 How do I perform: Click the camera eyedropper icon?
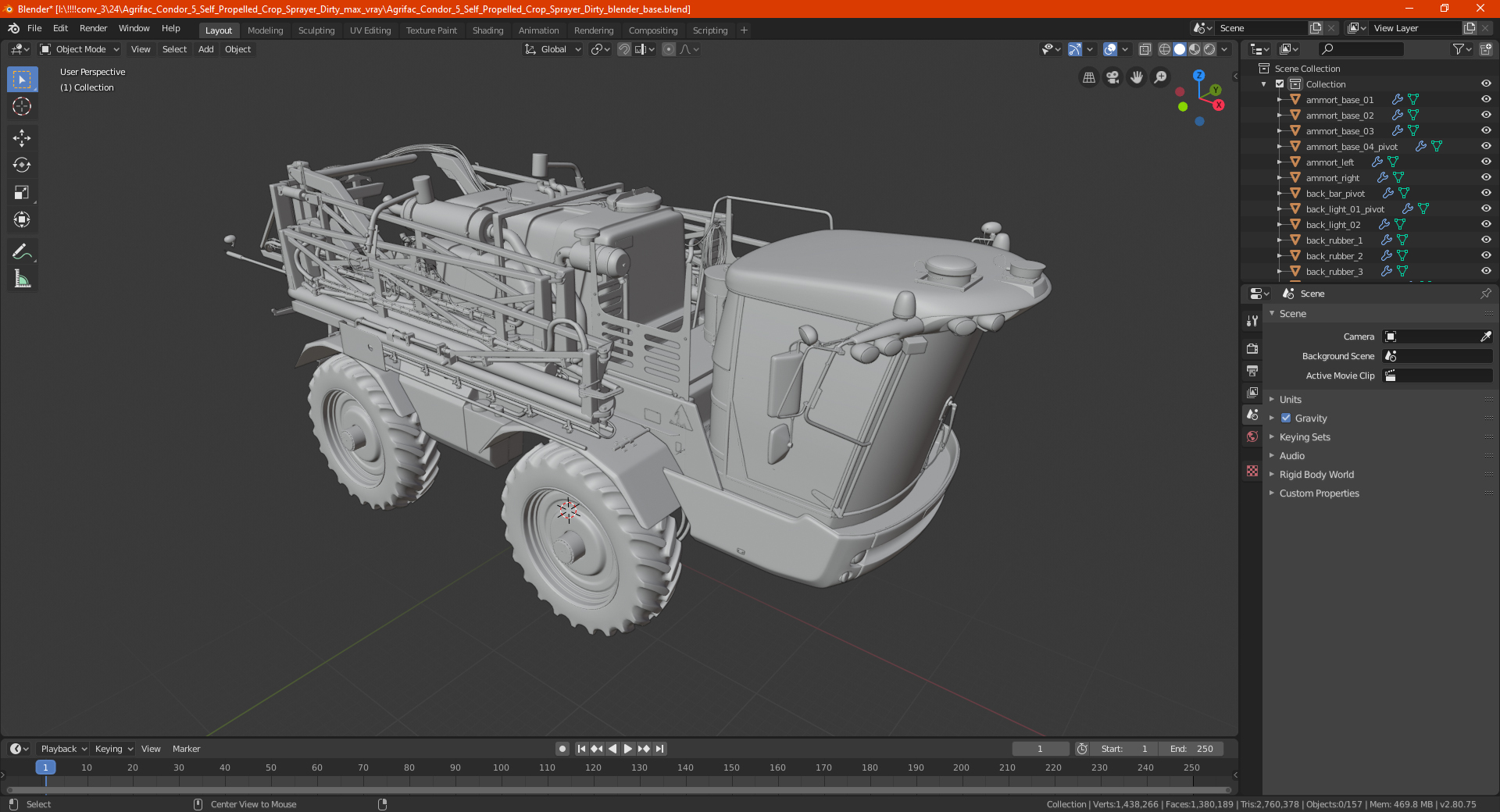[x=1485, y=337]
